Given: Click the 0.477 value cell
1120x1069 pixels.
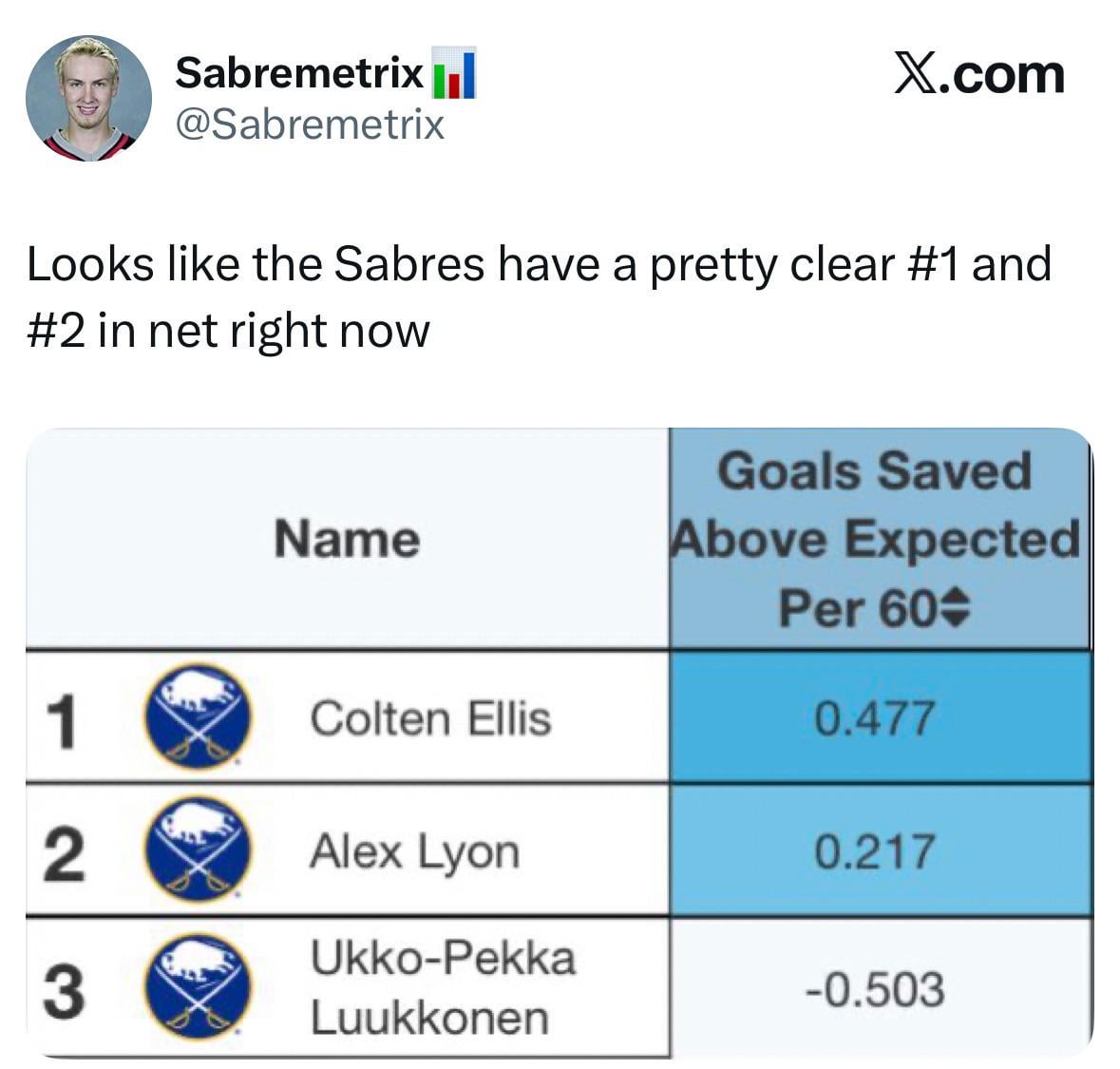Looking at the screenshot, I should click(875, 717).
